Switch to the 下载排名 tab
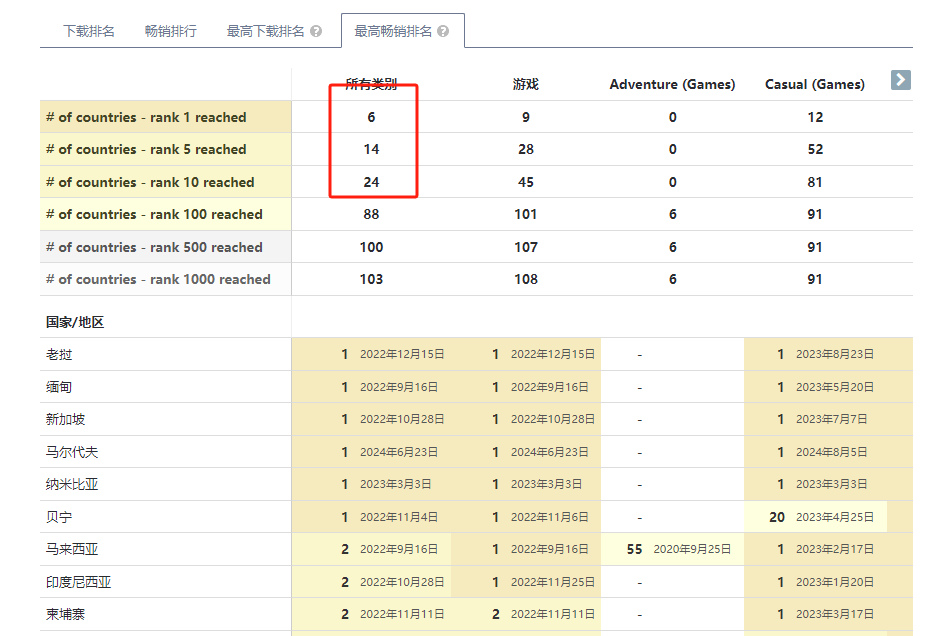Viewport: 948px width, 636px height. 89,31
